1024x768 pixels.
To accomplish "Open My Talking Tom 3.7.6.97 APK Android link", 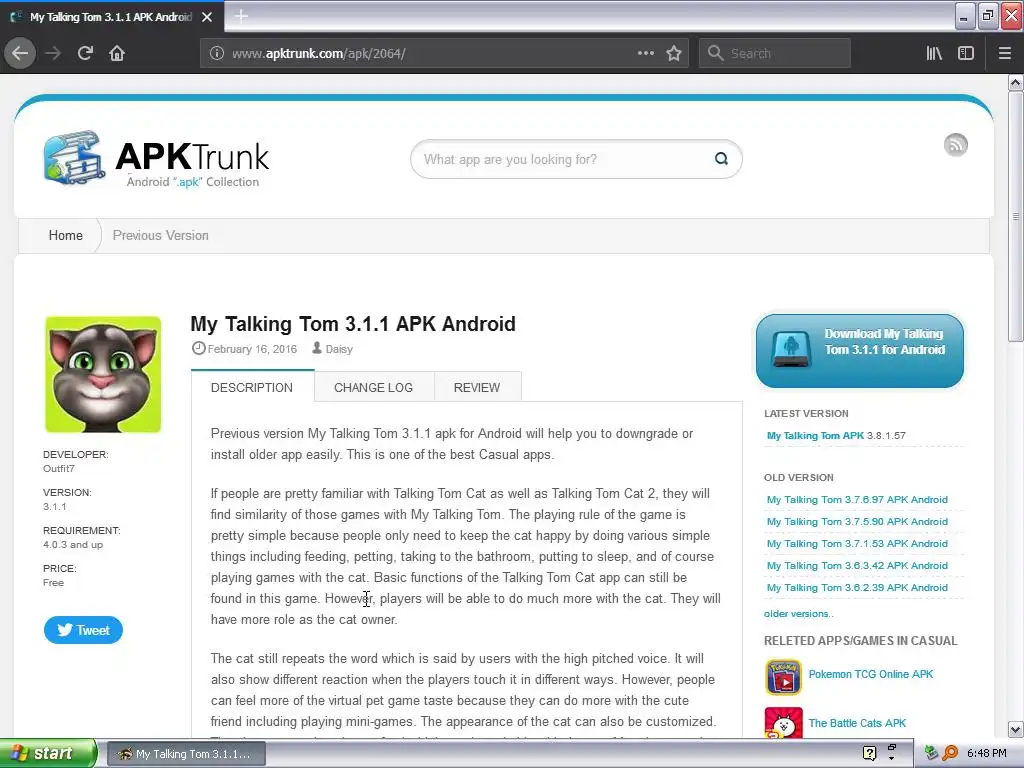I will (857, 500).
